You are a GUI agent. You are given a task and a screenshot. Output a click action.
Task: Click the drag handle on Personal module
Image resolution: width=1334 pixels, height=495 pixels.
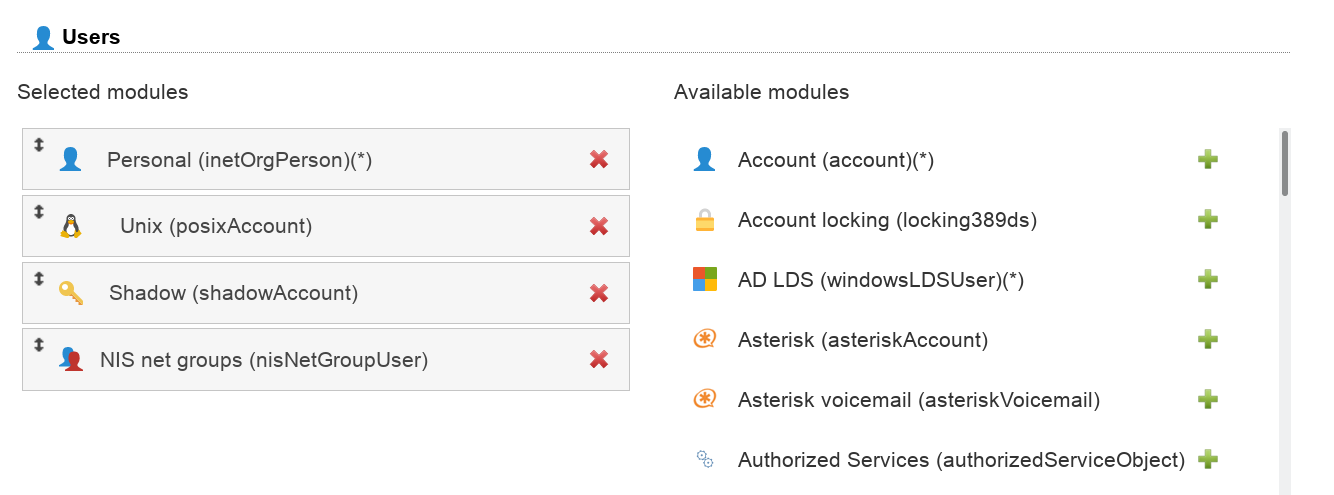click(39, 145)
